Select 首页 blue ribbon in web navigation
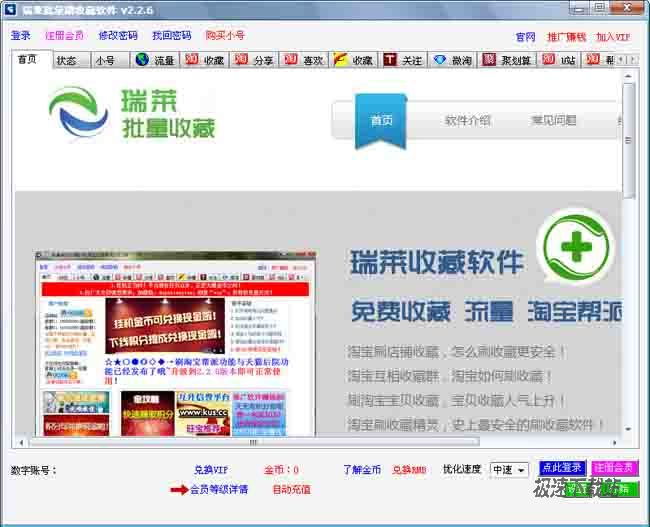 click(x=381, y=120)
